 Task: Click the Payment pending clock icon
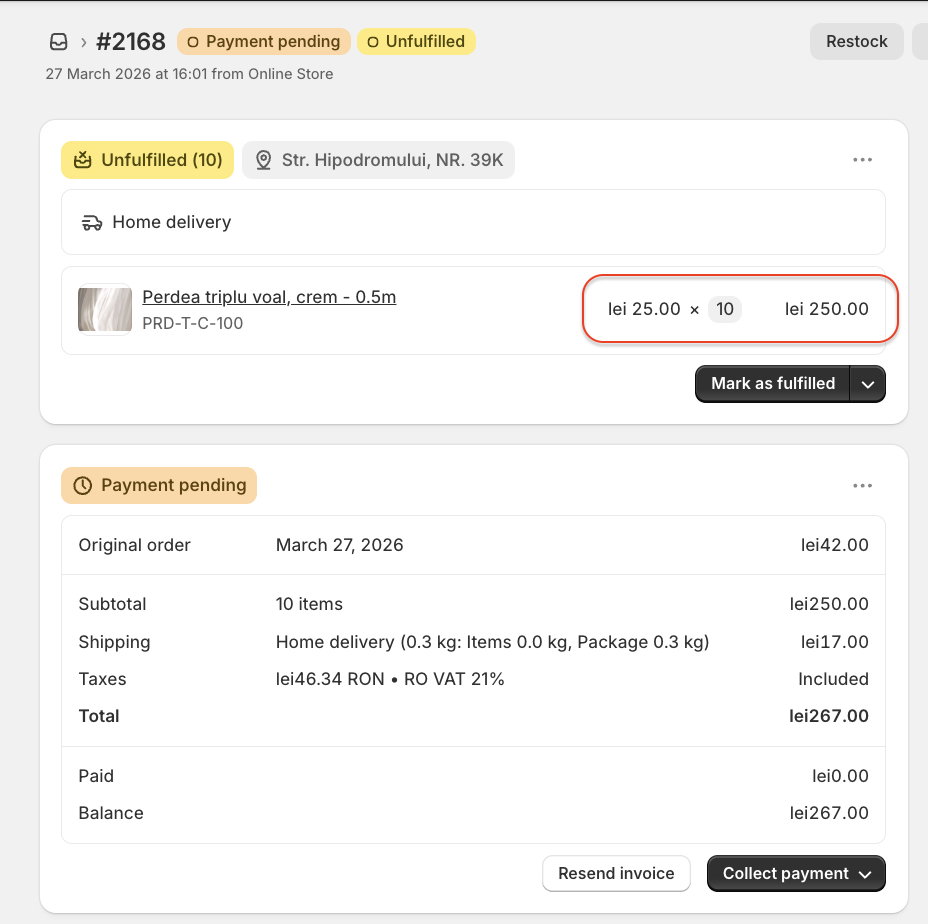(x=82, y=486)
